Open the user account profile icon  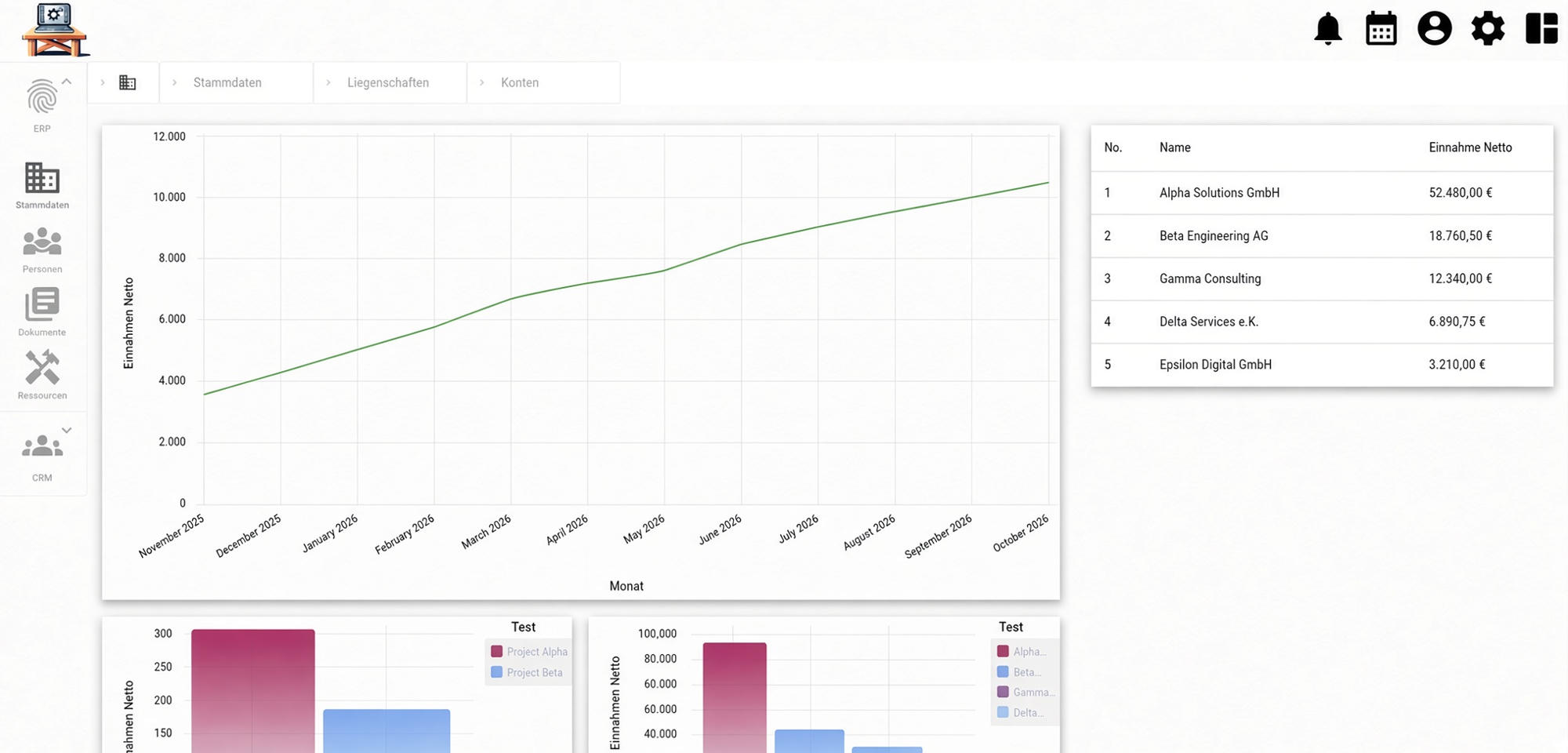point(1435,29)
